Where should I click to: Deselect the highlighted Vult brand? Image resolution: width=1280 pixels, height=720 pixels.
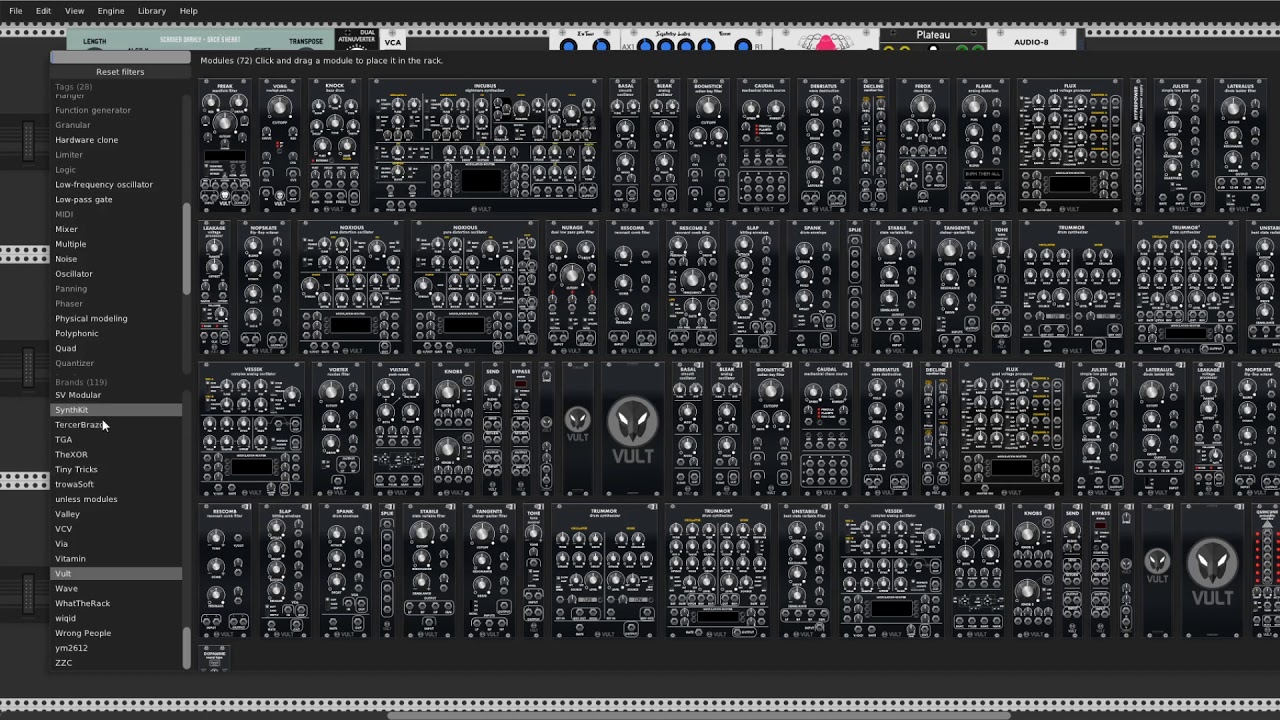tap(116, 574)
